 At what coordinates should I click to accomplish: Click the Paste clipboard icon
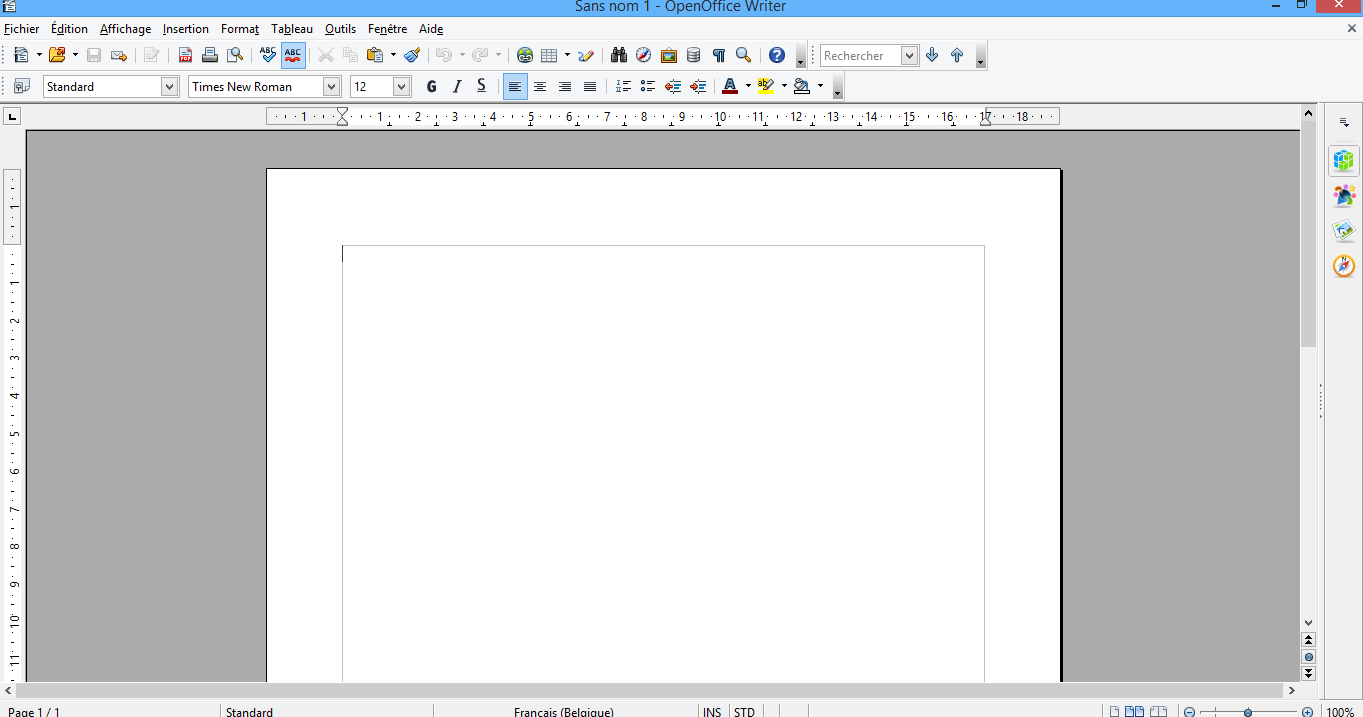375,55
